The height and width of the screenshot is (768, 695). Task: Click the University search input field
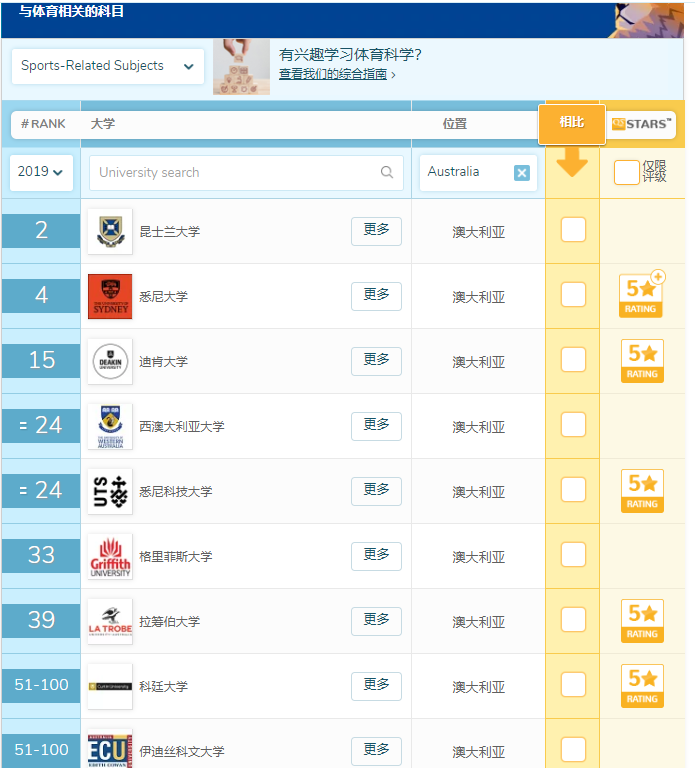pos(235,172)
